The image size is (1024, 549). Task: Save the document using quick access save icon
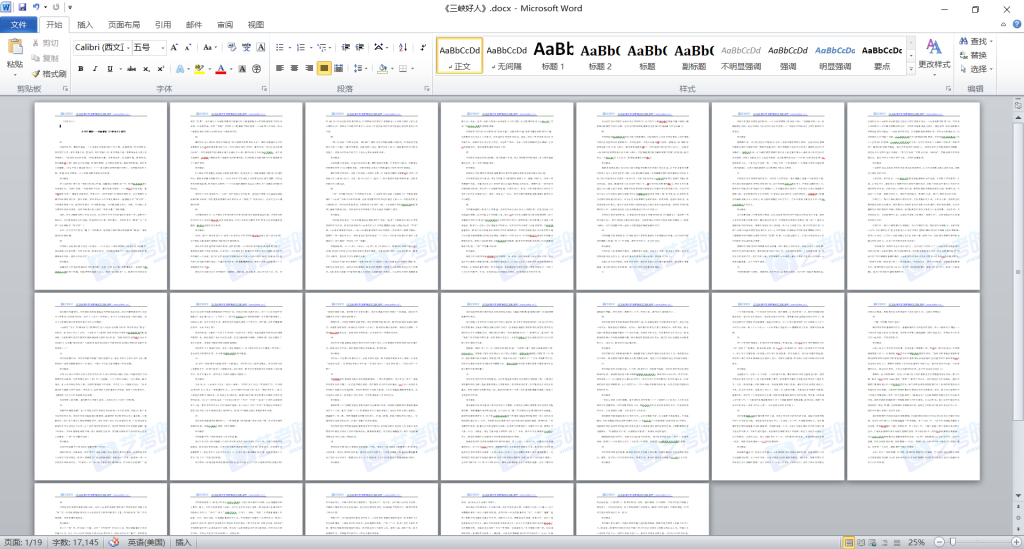pos(22,8)
